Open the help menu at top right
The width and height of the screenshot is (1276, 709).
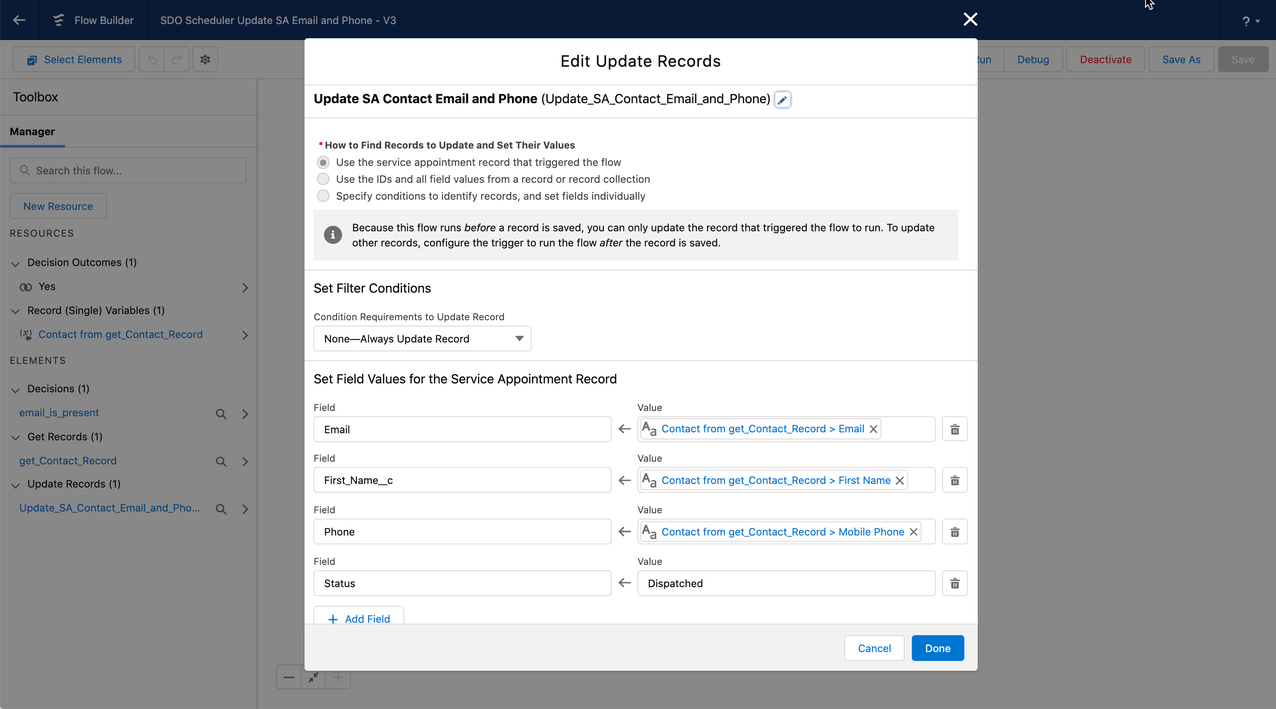click(1248, 20)
